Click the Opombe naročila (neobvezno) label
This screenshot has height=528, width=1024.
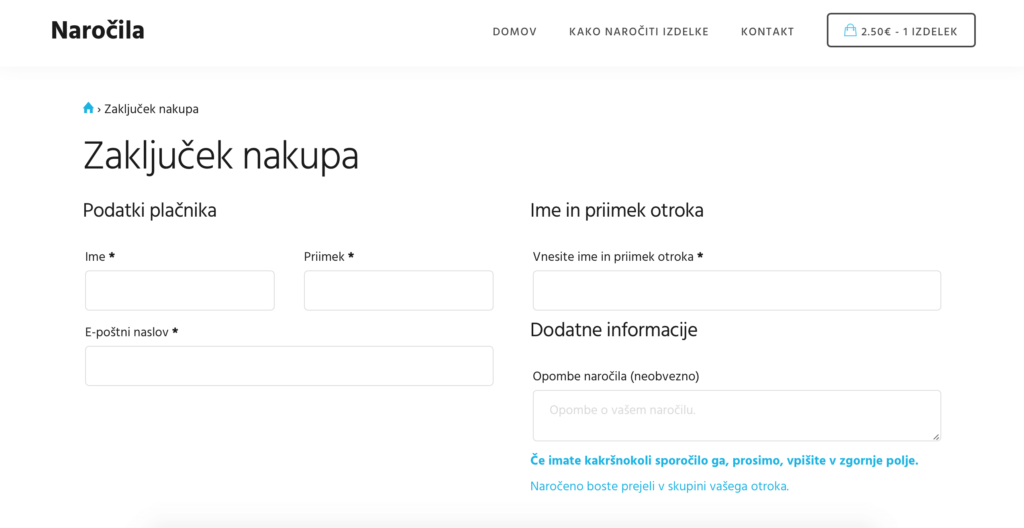click(615, 376)
